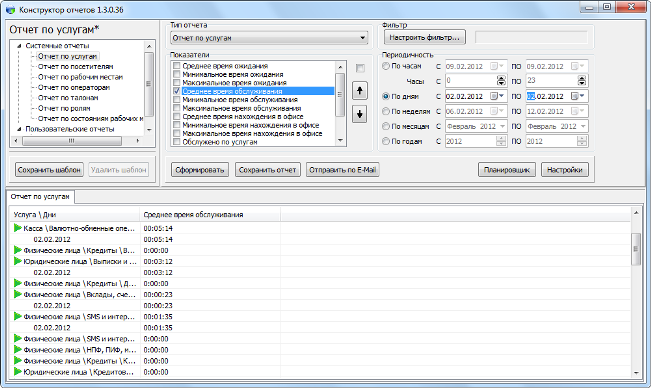Click the Среднее время обслуживания column header
This screenshot has width=651, height=388.
[210, 215]
